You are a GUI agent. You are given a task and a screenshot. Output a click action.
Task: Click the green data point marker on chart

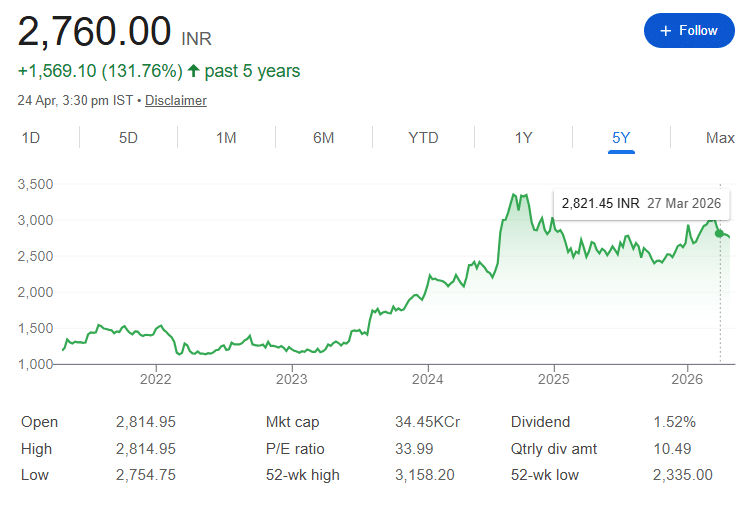pyautogui.click(x=719, y=233)
